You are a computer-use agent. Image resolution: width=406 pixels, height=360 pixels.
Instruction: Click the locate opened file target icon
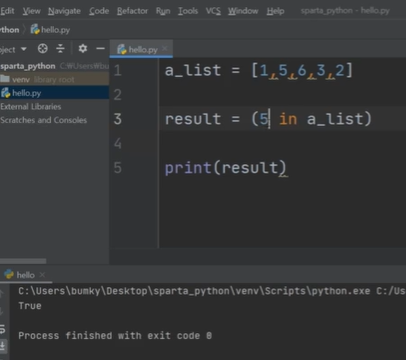pos(43,49)
